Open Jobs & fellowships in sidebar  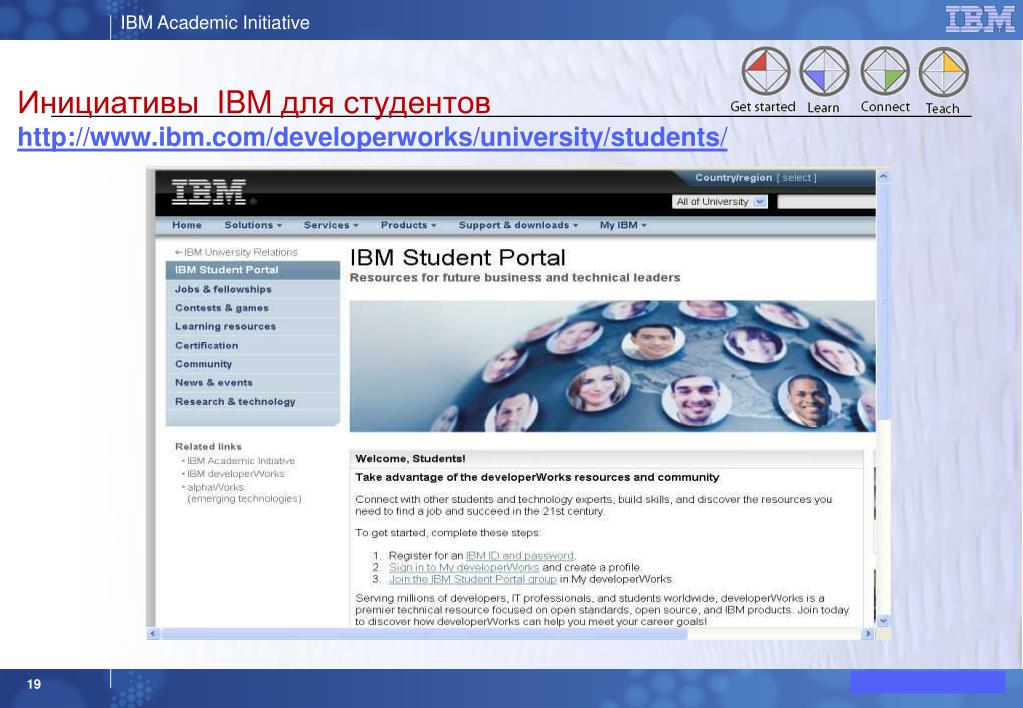click(x=223, y=289)
